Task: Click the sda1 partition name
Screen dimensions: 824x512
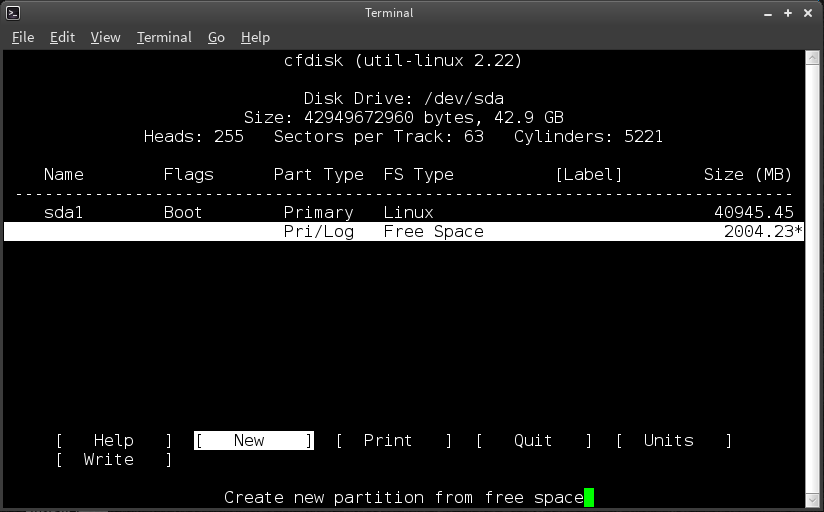Action: coord(64,212)
